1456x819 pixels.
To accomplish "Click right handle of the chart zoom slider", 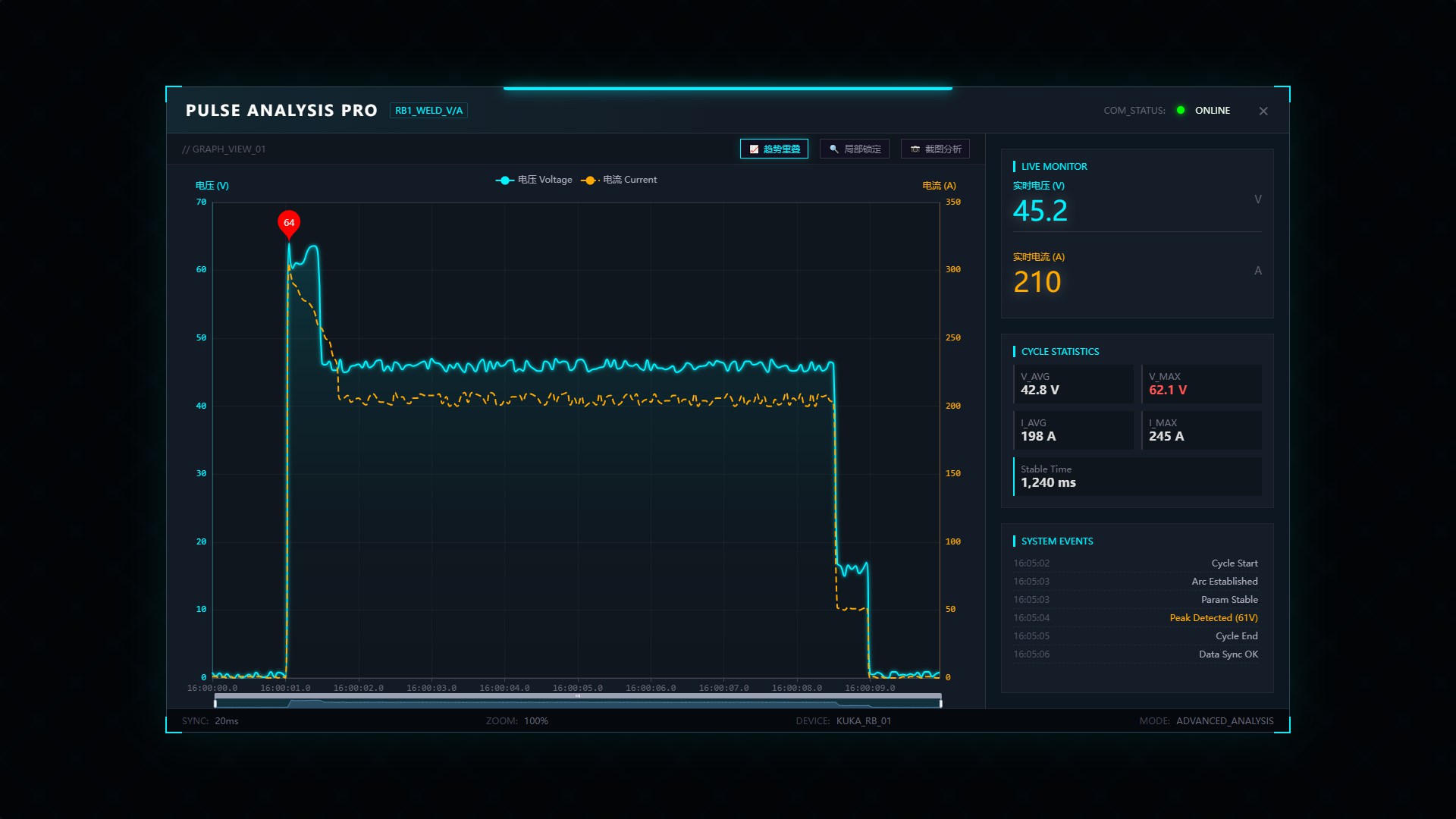I will pyautogui.click(x=940, y=703).
